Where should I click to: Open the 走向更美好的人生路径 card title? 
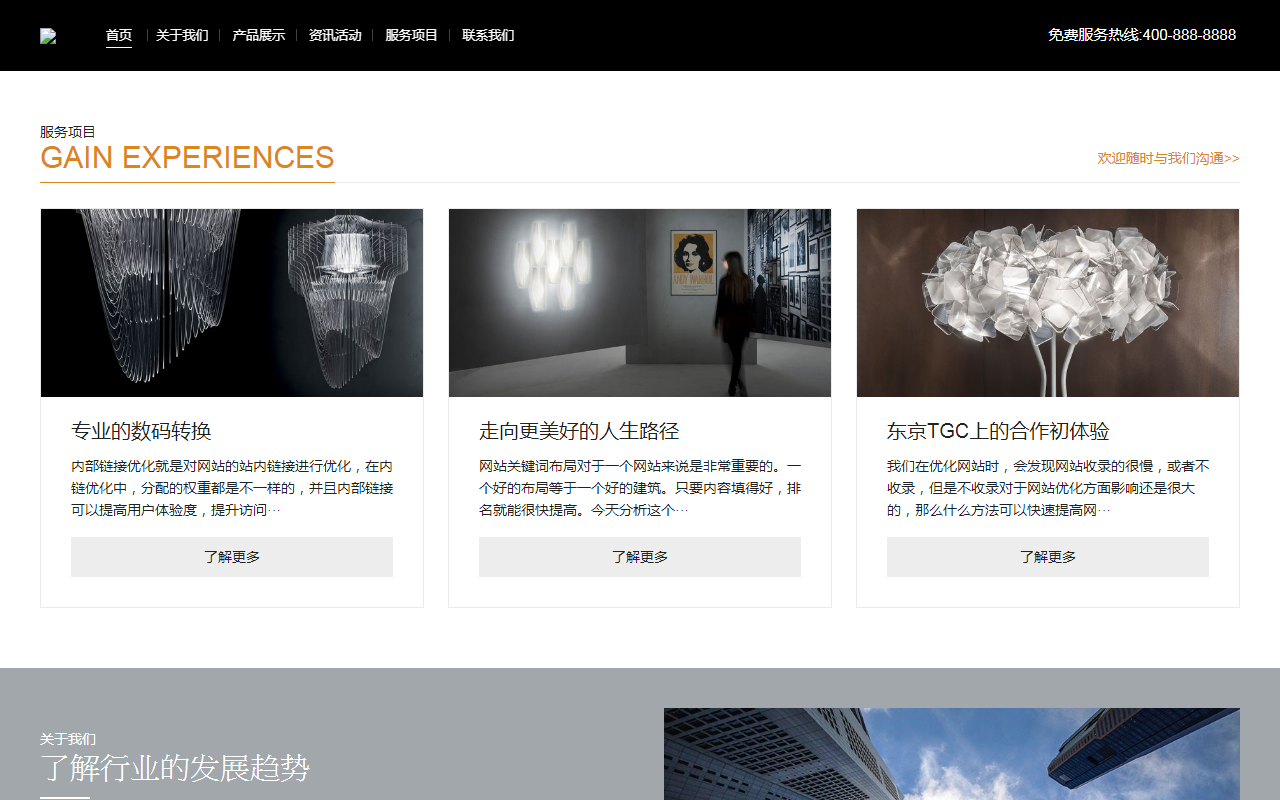[x=579, y=431]
